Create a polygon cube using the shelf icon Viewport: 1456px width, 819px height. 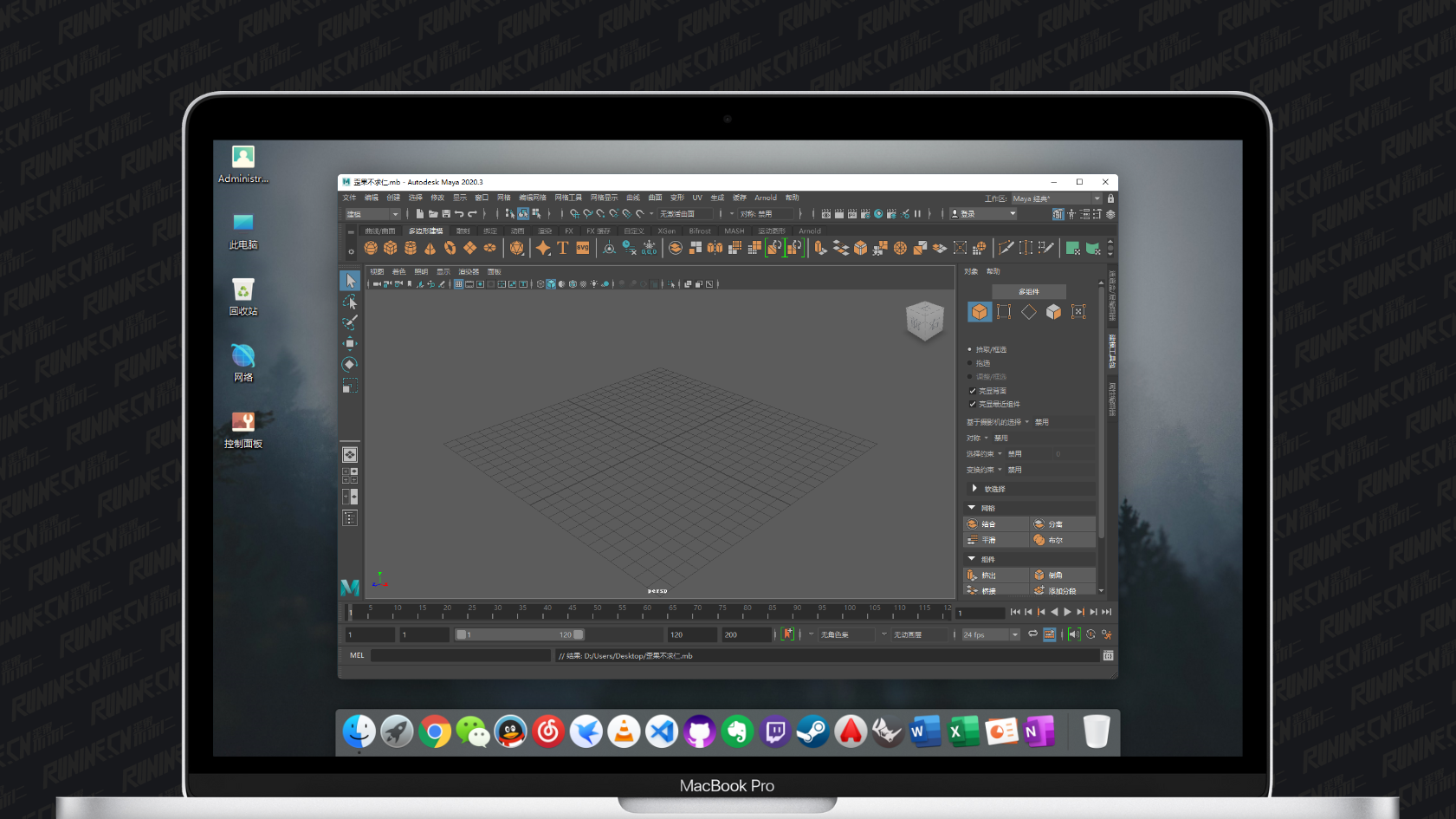click(392, 248)
